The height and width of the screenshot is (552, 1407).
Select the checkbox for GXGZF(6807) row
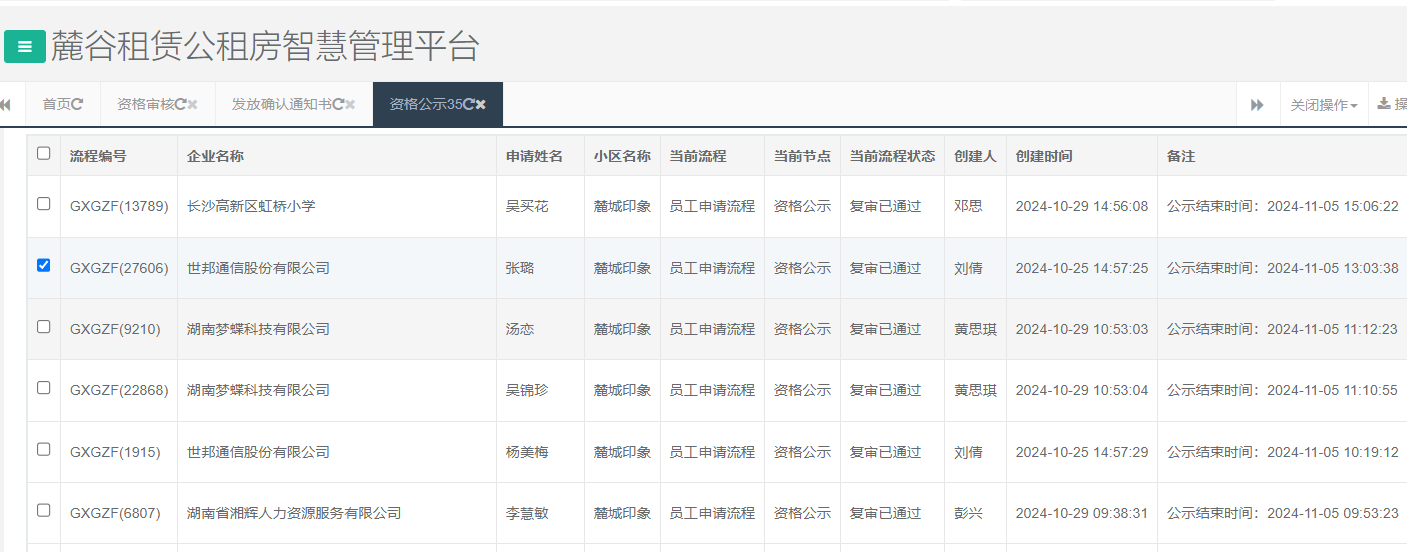pos(43,511)
